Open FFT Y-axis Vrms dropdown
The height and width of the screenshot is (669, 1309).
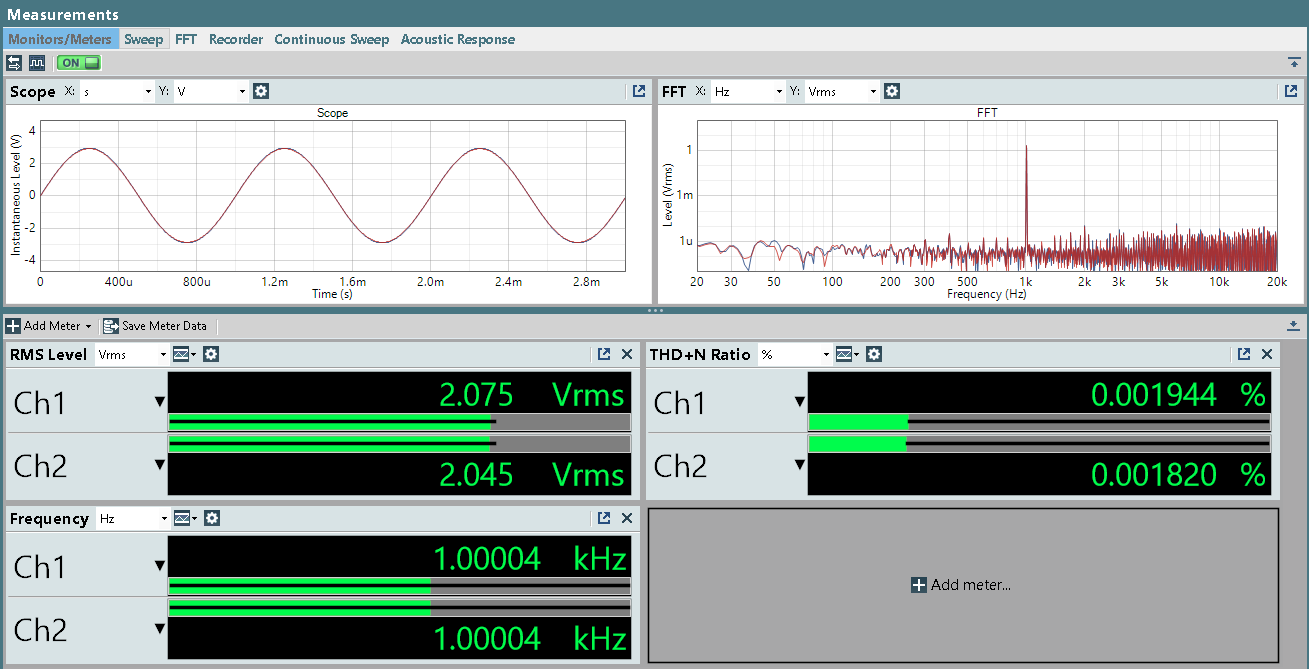[x=842, y=91]
